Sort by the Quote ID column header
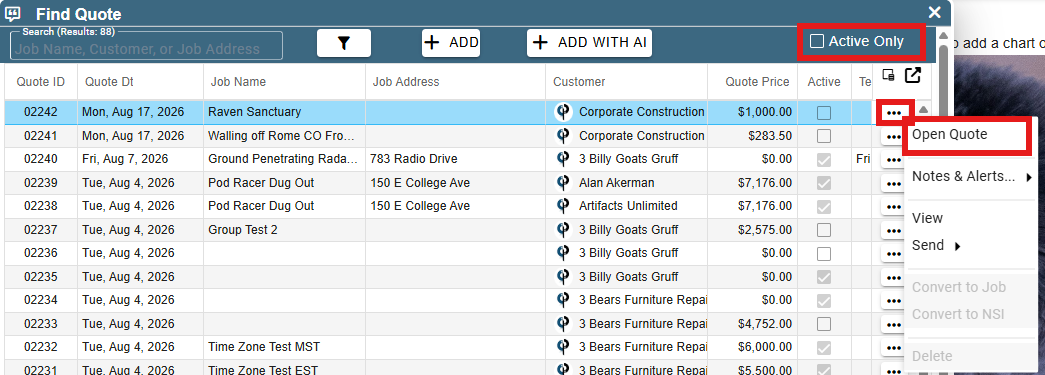This screenshot has height=375, width=1045. pos(41,82)
